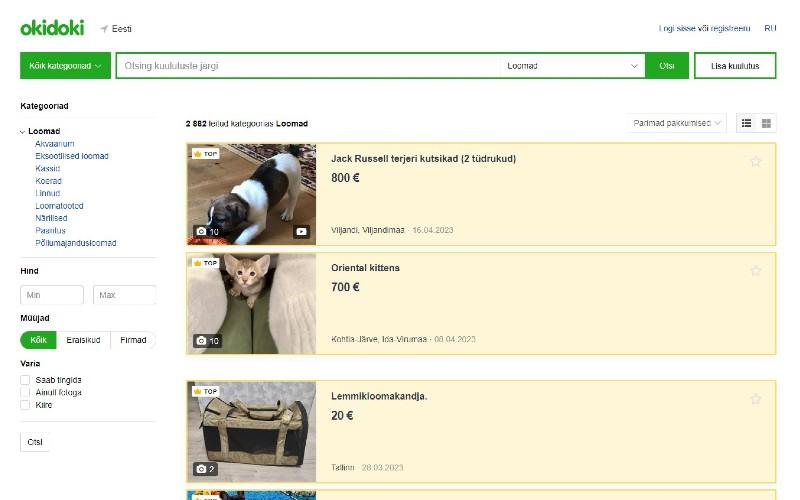Viewport: 800px width, 500px height.
Task: Favorite the Jack Russell terjeri listing star
Action: [x=756, y=161]
